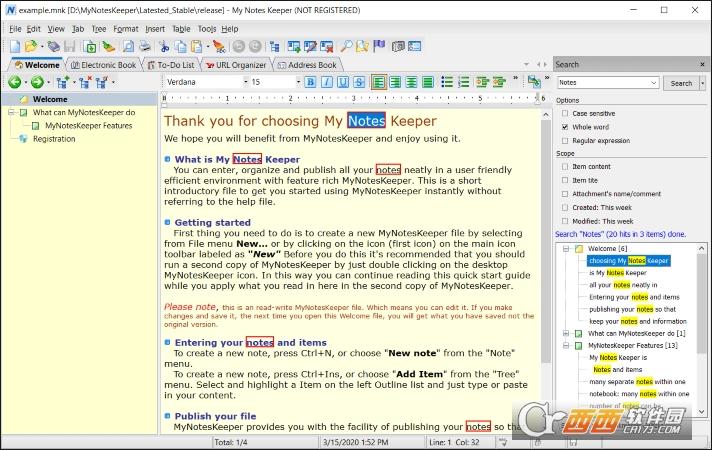This screenshot has height=450, width=712.
Task: Click the Paste clipboard icon
Action: 196,46
